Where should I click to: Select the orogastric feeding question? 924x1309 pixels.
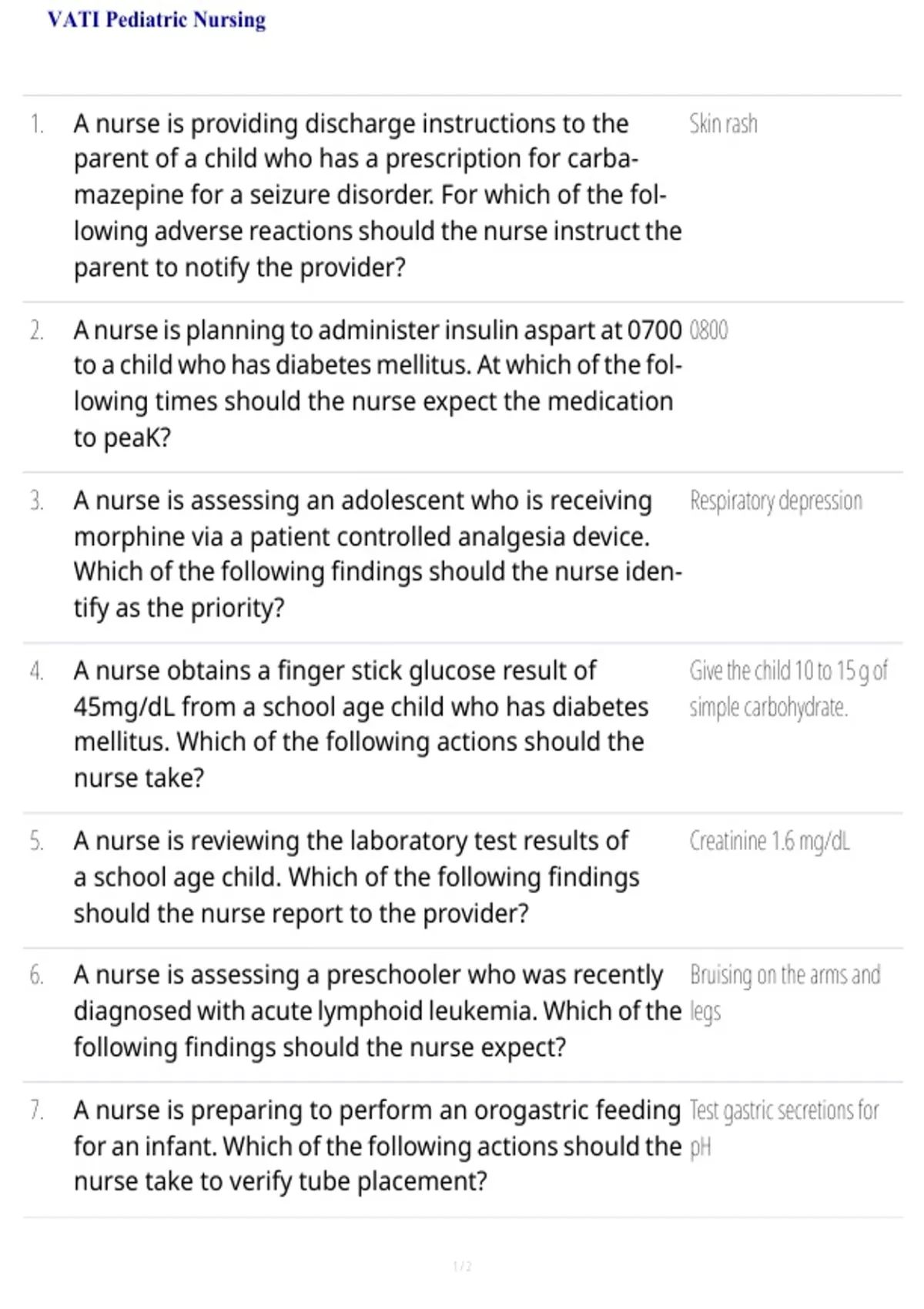[x=377, y=1146]
